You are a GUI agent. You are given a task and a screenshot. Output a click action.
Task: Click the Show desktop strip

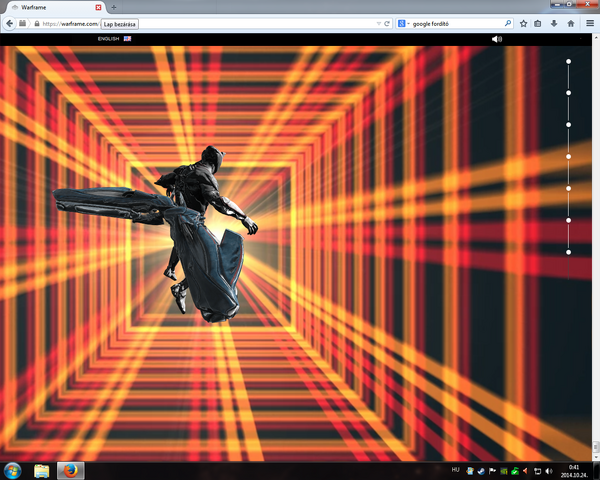(x=597, y=471)
